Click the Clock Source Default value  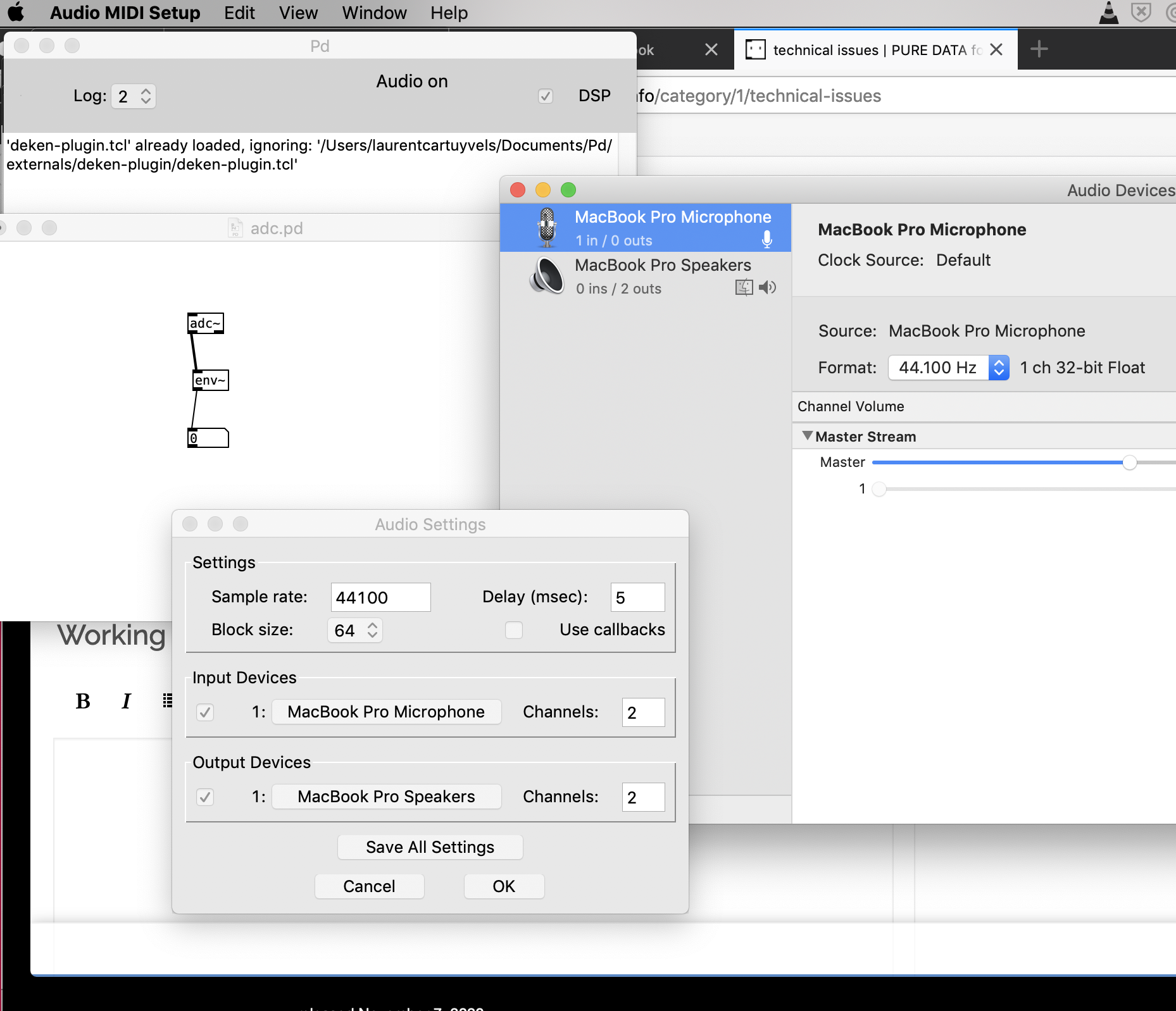(963, 260)
